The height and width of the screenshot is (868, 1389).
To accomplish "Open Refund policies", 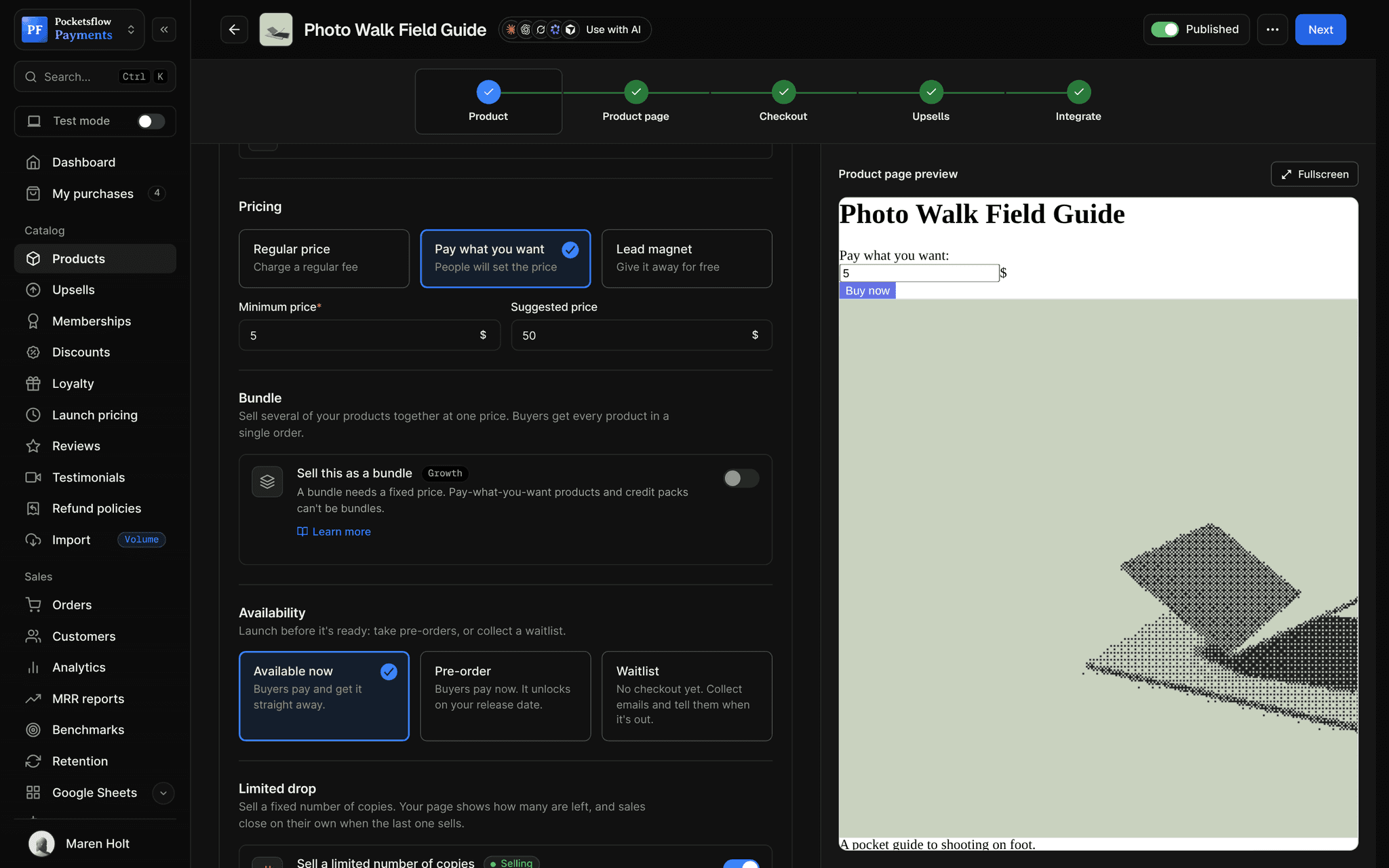I will 95,508.
